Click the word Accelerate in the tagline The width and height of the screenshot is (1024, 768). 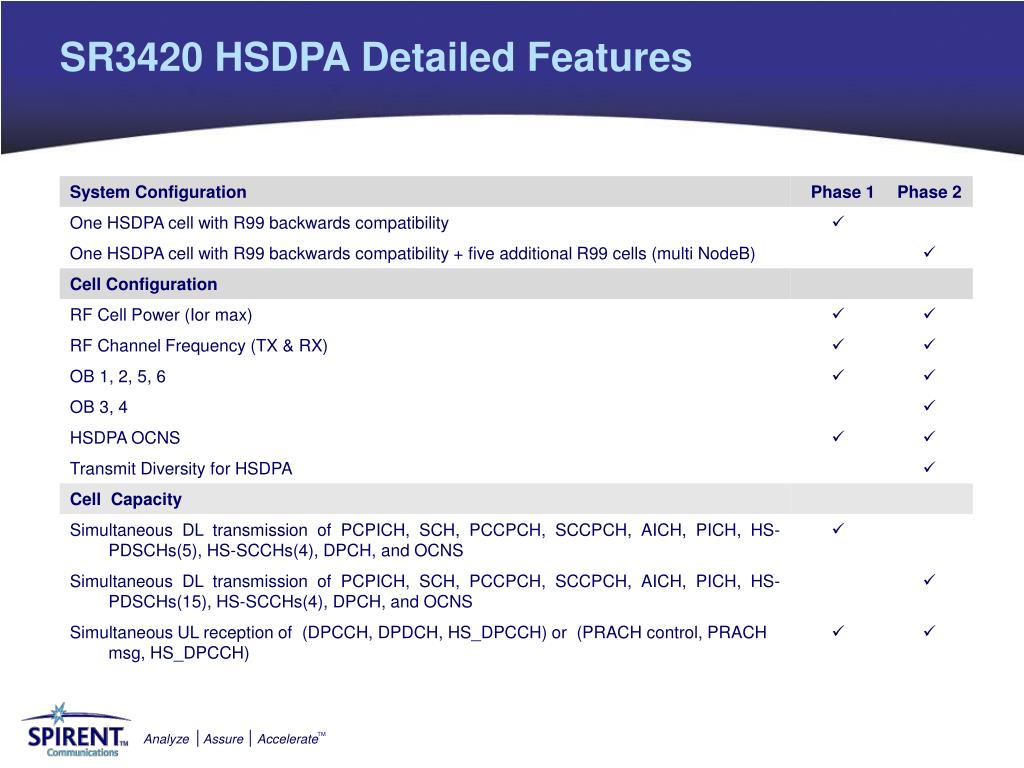(x=287, y=739)
